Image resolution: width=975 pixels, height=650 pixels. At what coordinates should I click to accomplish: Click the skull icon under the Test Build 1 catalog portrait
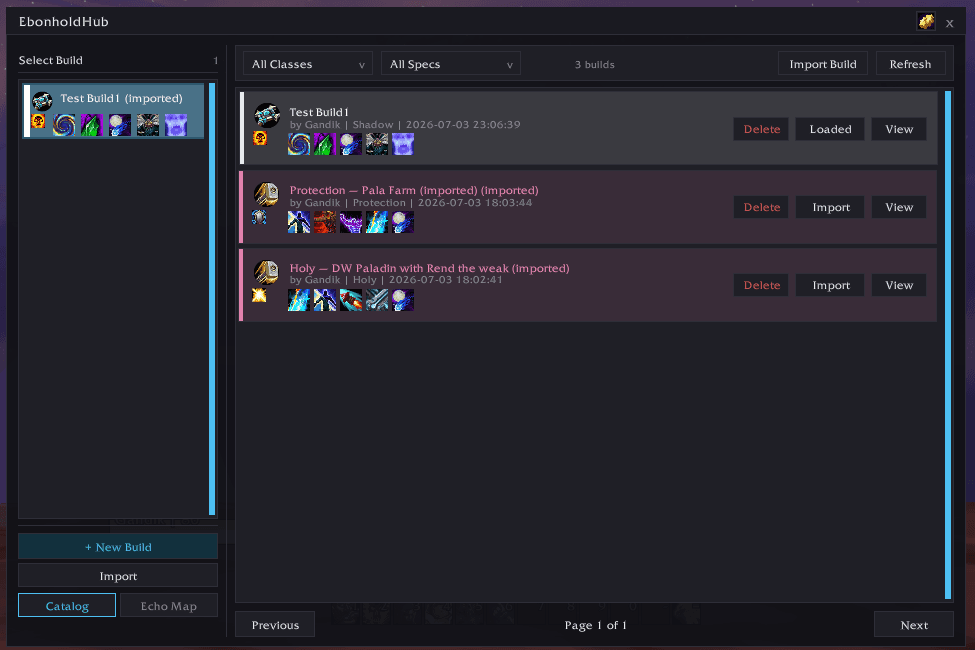260,138
